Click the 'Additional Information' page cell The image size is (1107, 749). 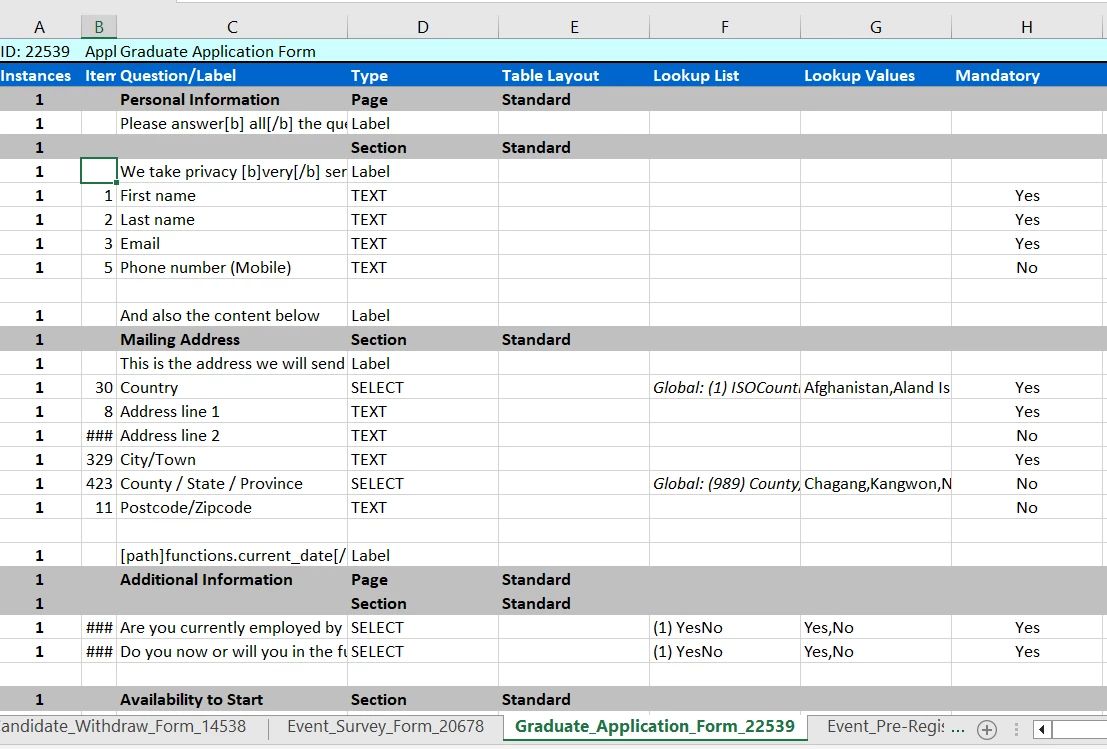tap(232, 580)
